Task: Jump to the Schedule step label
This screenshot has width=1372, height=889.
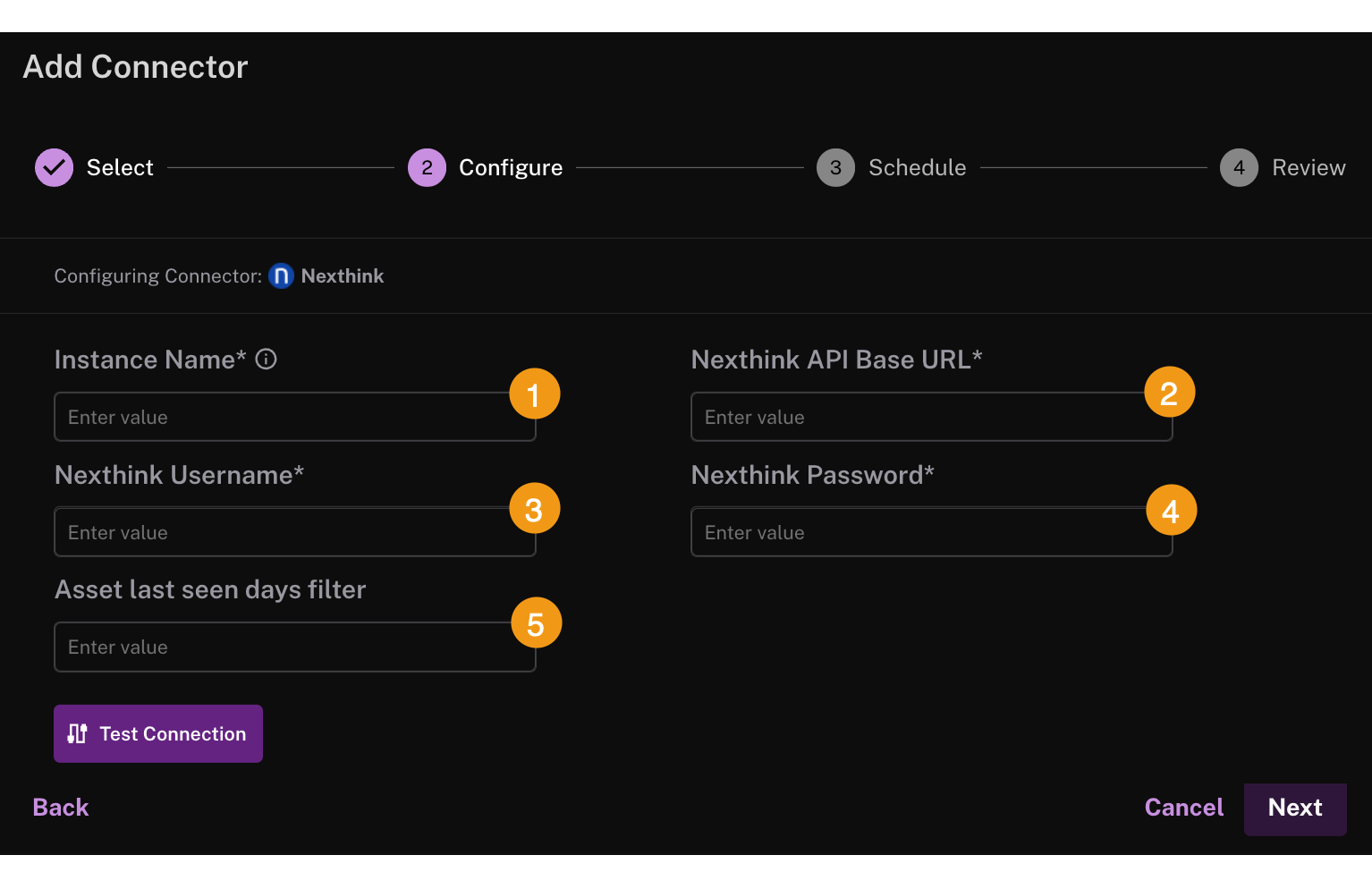Action: point(918,168)
